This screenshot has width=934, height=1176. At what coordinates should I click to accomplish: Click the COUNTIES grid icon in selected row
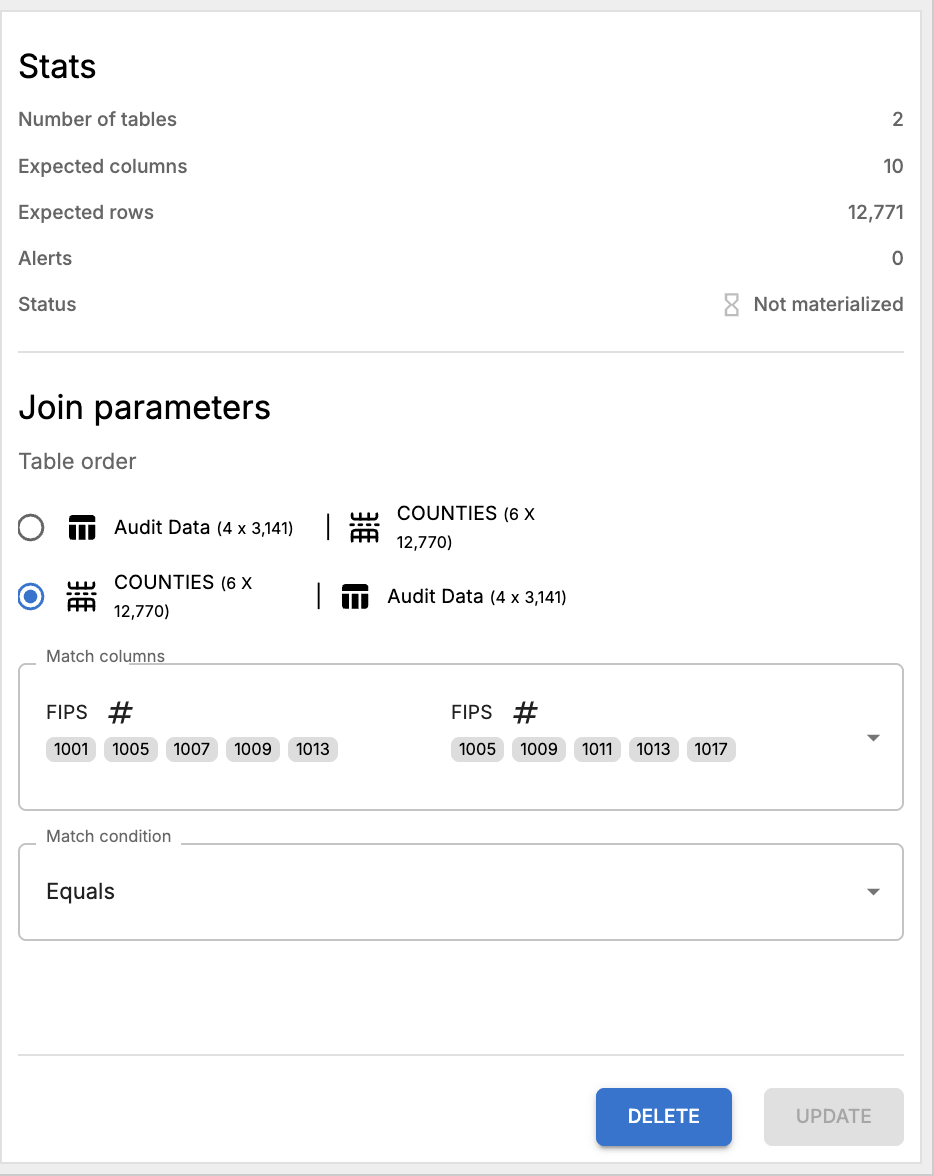click(82, 597)
